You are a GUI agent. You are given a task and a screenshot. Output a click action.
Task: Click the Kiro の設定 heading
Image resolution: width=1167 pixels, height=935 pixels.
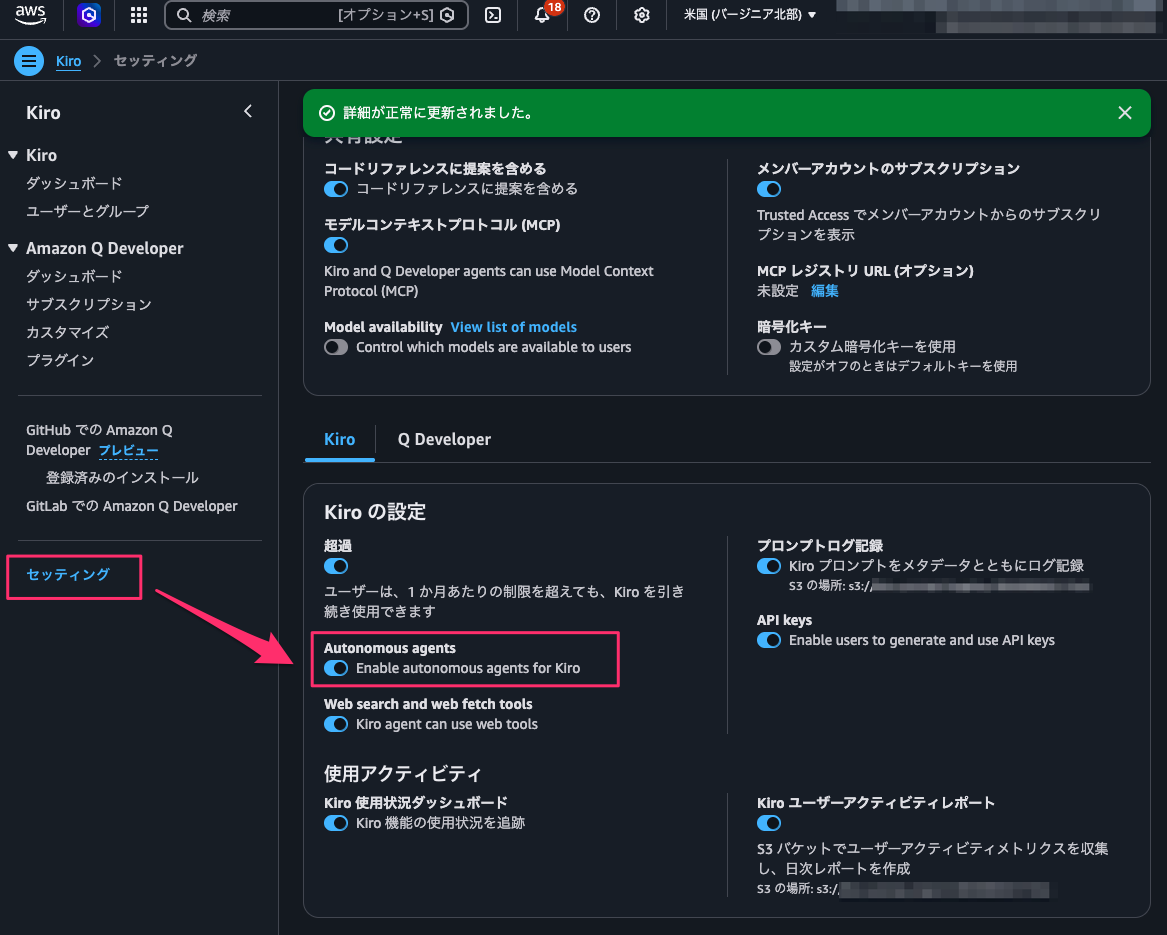click(x=375, y=511)
